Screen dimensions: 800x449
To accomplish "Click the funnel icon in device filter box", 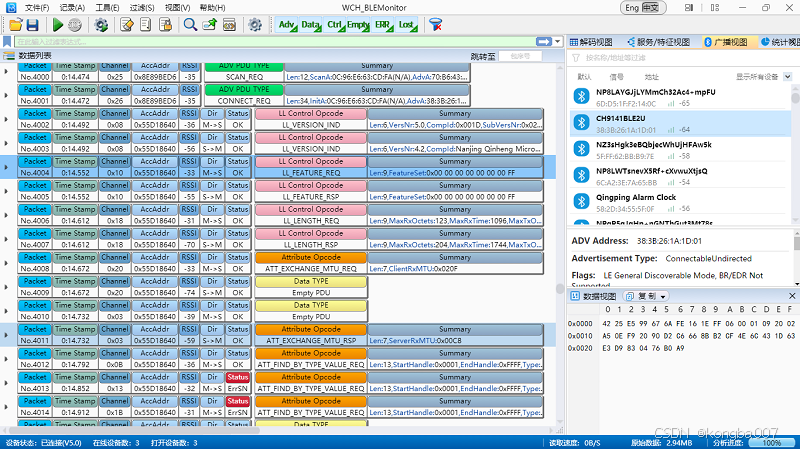I will [x=576, y=58].
